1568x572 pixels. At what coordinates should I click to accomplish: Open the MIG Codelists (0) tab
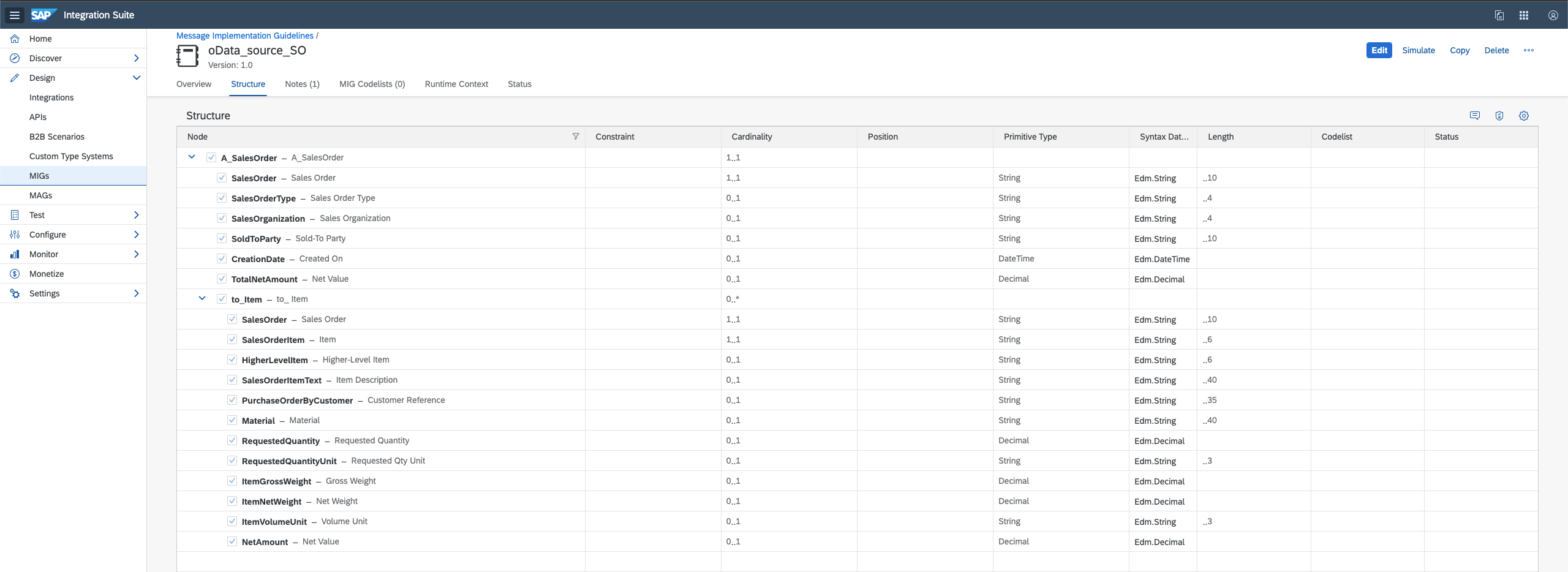tap(372, 84)
